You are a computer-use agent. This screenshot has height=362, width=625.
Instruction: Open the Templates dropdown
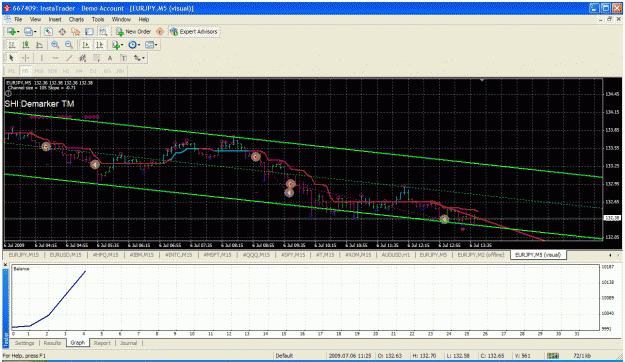click(151, 45)
